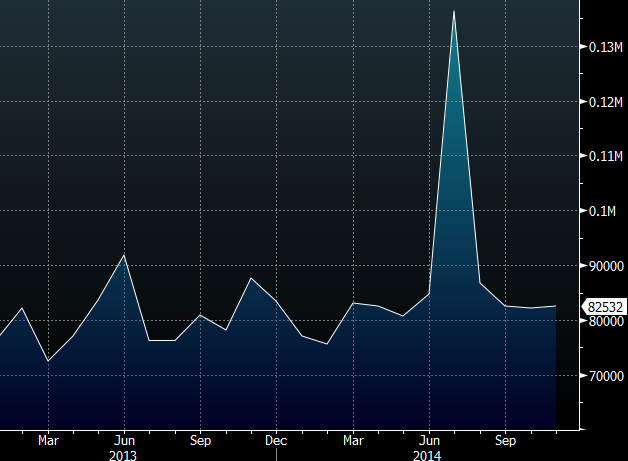
Task: Click the Mar label just after Dec
Action: [353, 441]
